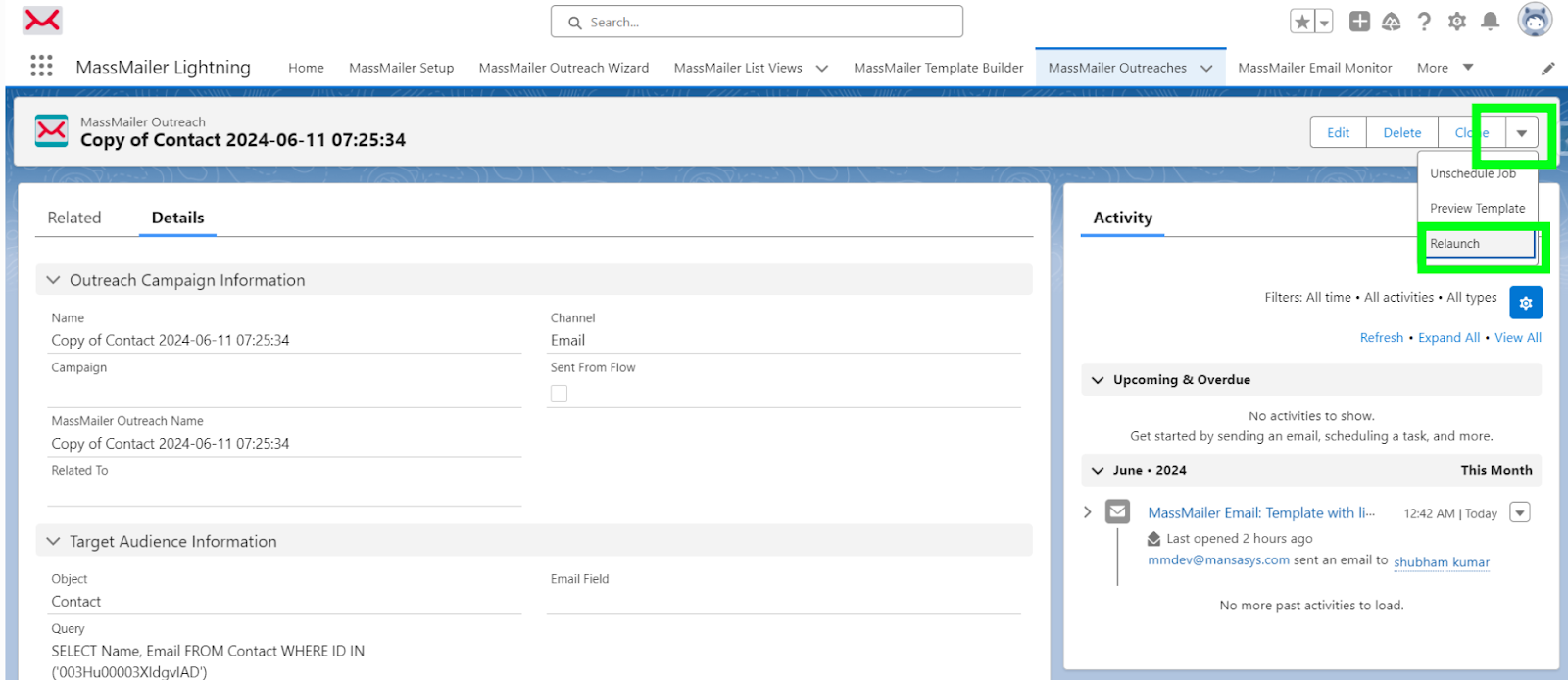
Task: Open the shubham kumar contact link
Action: point(1442,561)
